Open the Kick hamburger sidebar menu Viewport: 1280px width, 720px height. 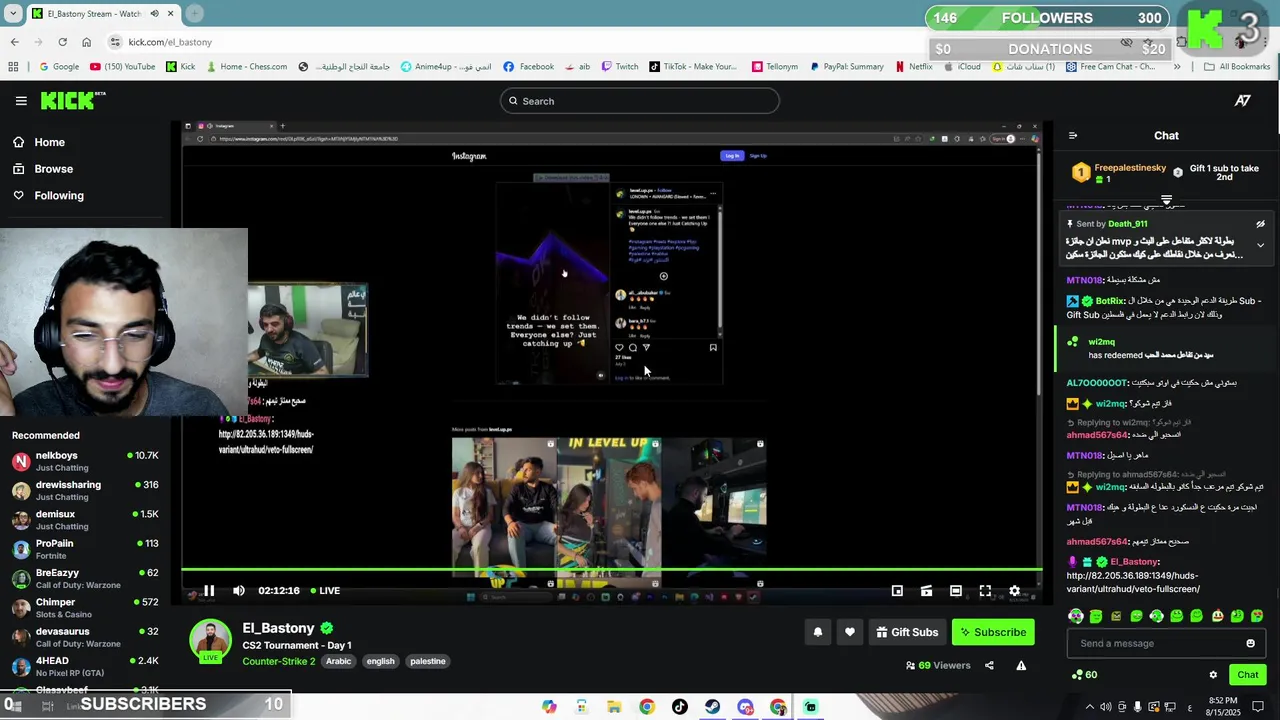click(21, 101)
